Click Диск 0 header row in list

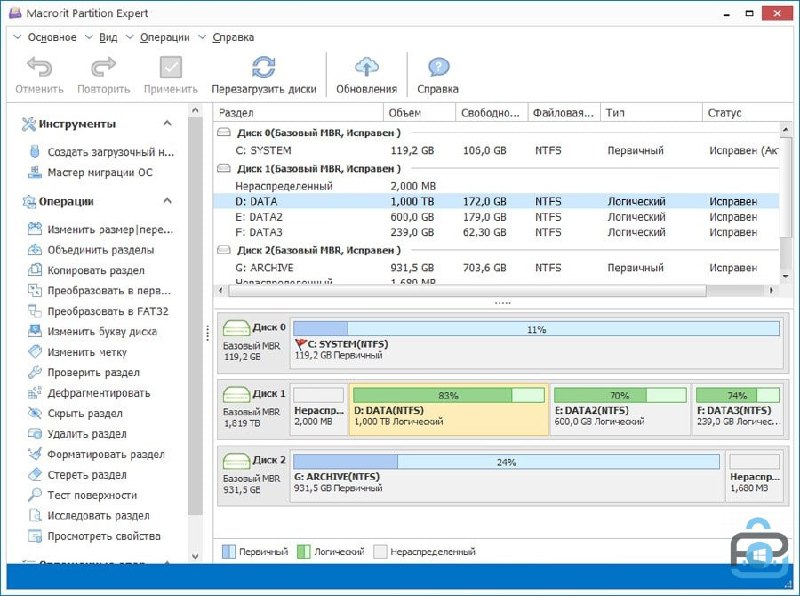click(497, 133)
